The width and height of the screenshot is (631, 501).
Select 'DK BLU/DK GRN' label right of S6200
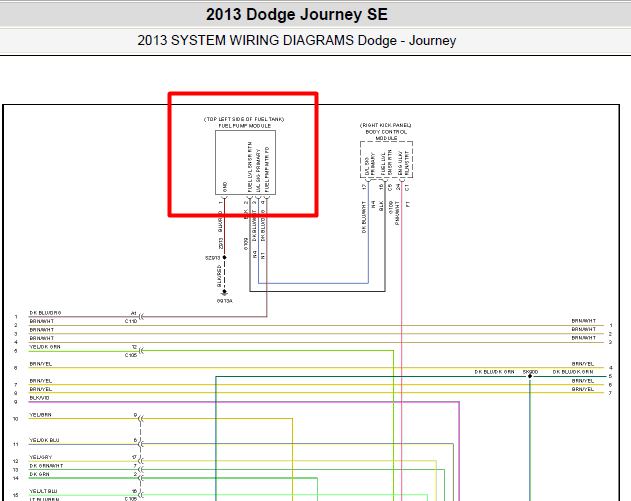[573, 372]
